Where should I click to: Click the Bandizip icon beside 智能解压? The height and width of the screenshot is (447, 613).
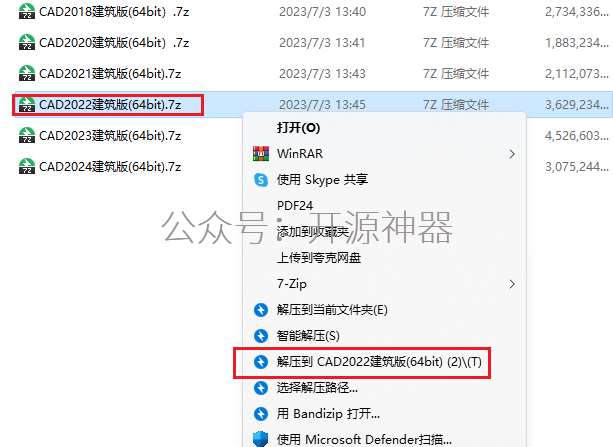coord(261,336)
